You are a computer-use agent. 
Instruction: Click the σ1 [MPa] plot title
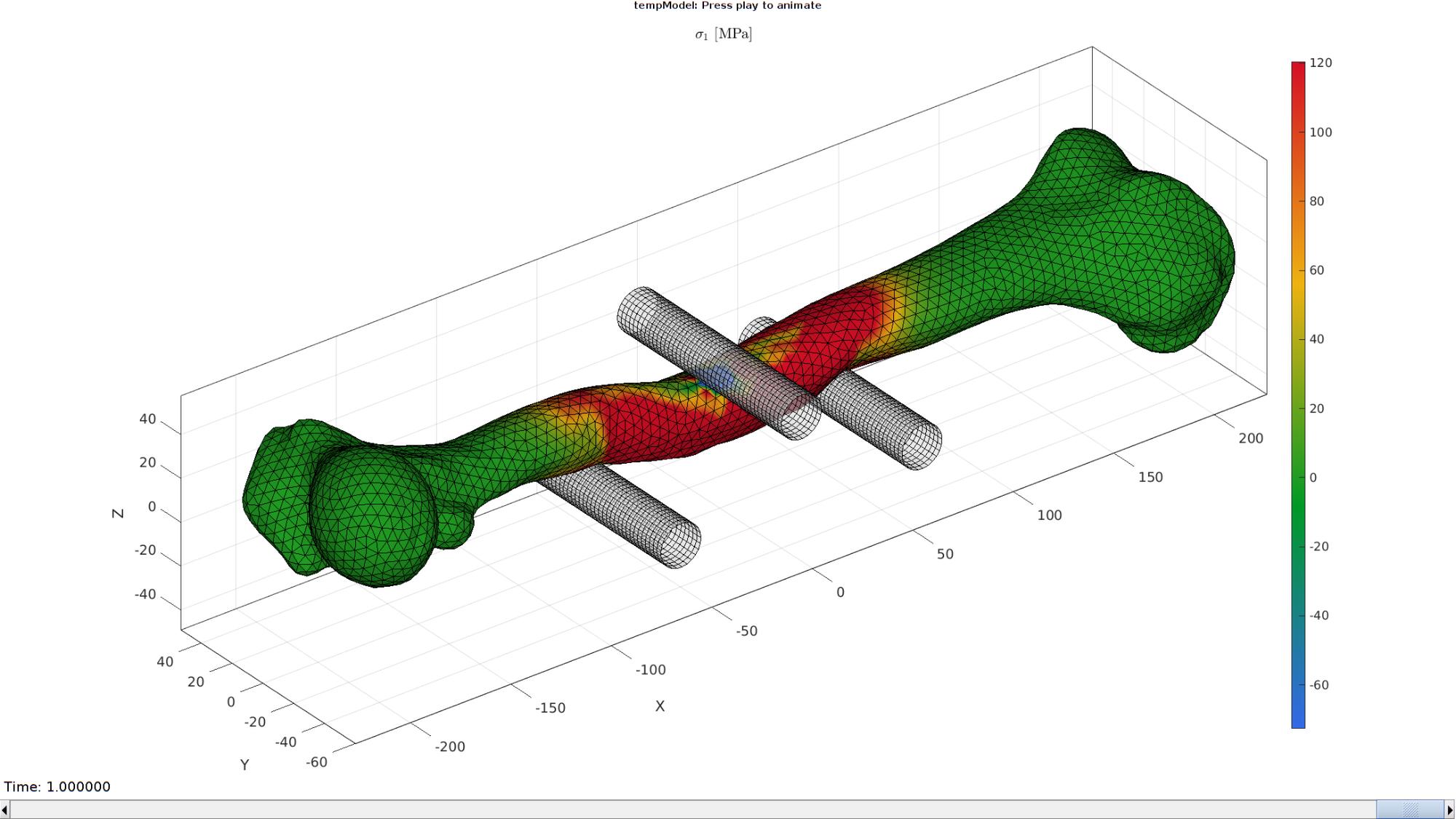pos(724,34)
